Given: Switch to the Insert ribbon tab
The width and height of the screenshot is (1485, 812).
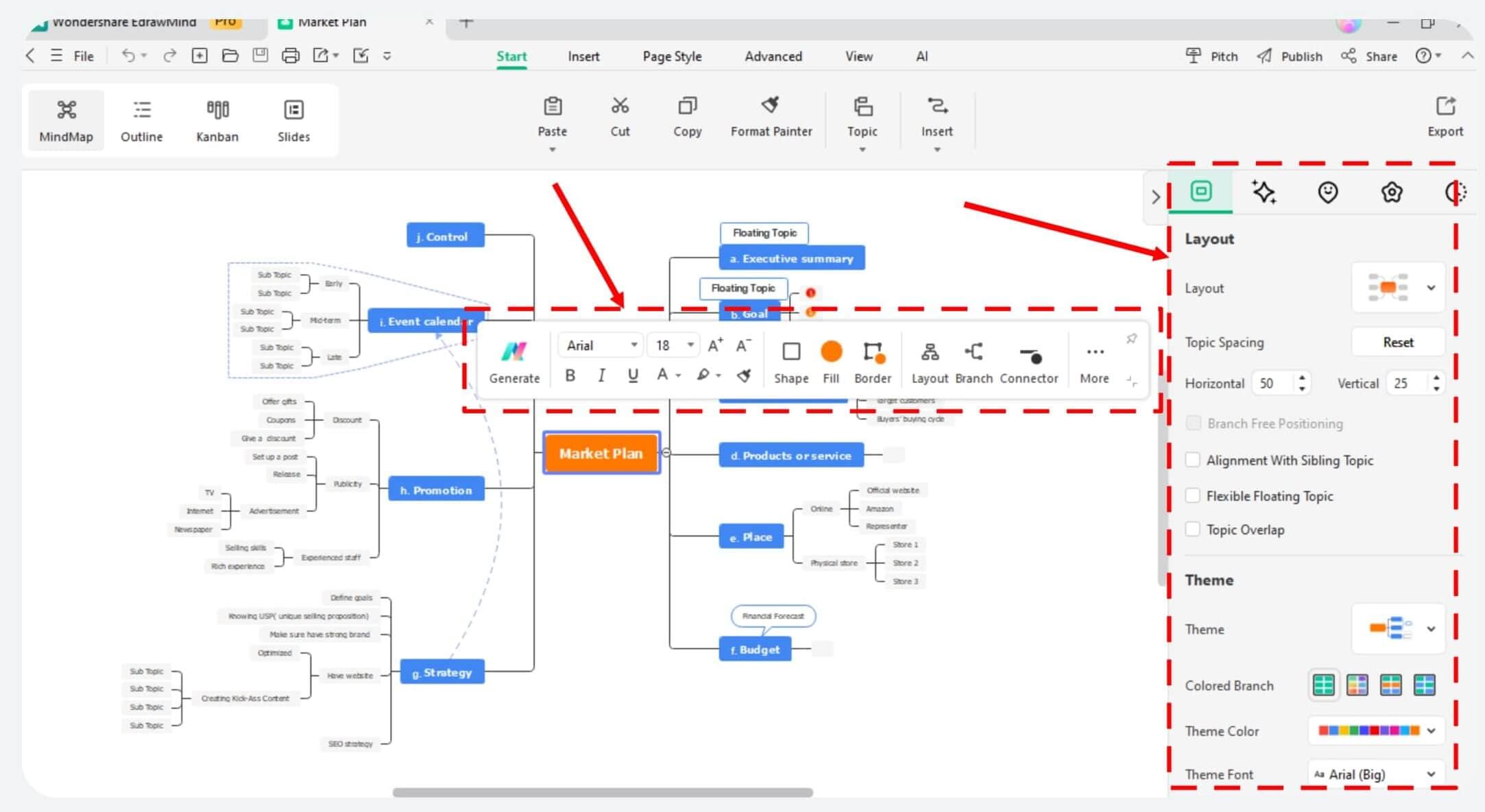Looking at the screenshot, I should [x=584, y=57].
